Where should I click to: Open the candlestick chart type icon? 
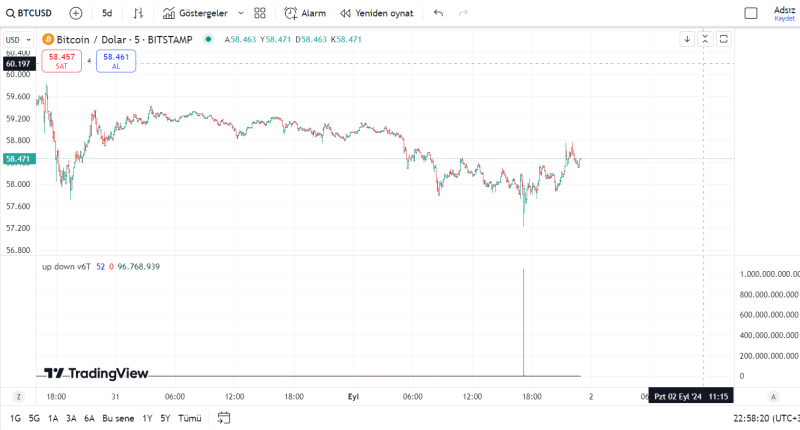pyautogui.click(x=138, y=14)
